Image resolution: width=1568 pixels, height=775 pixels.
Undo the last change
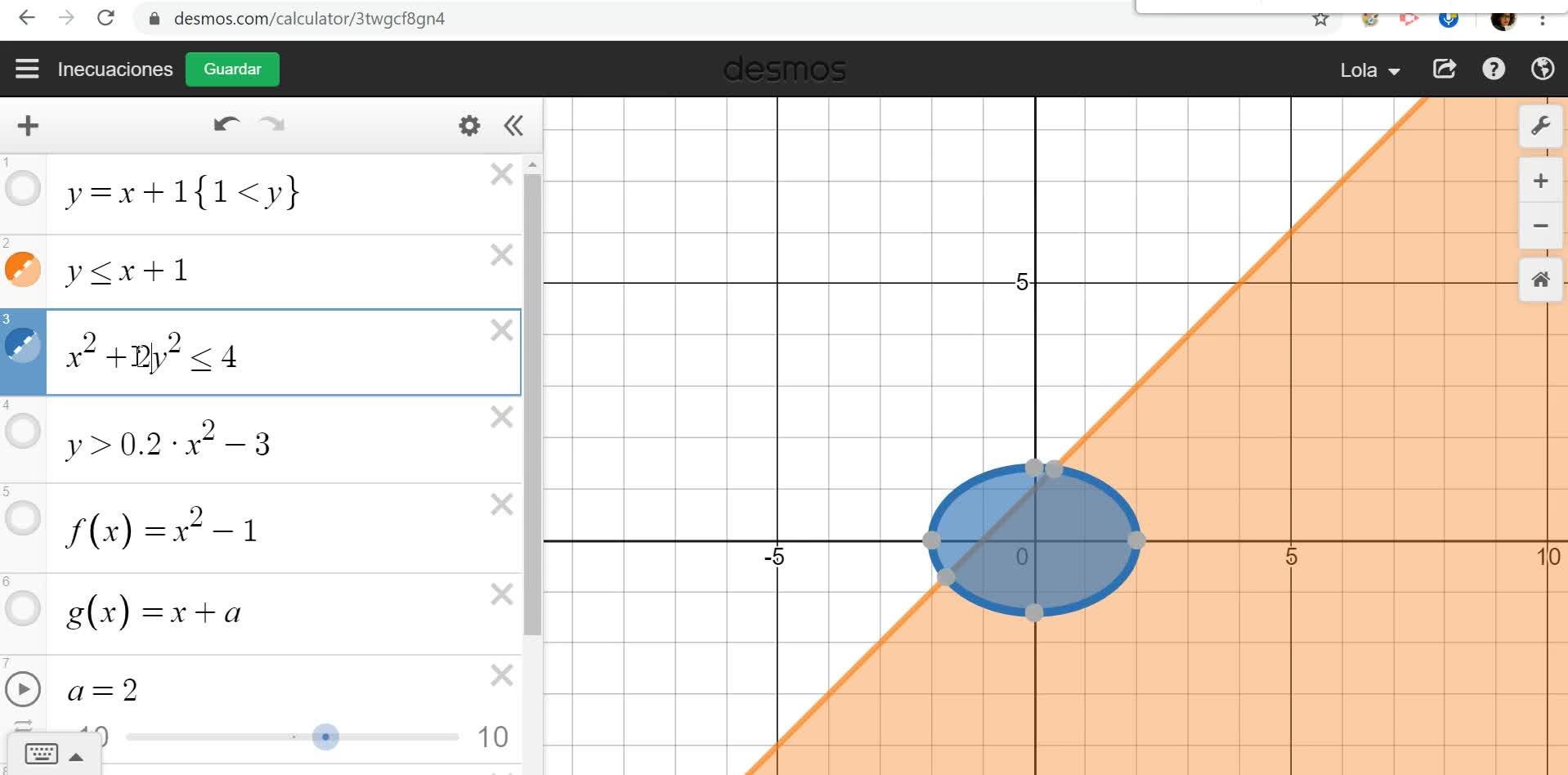226,124
